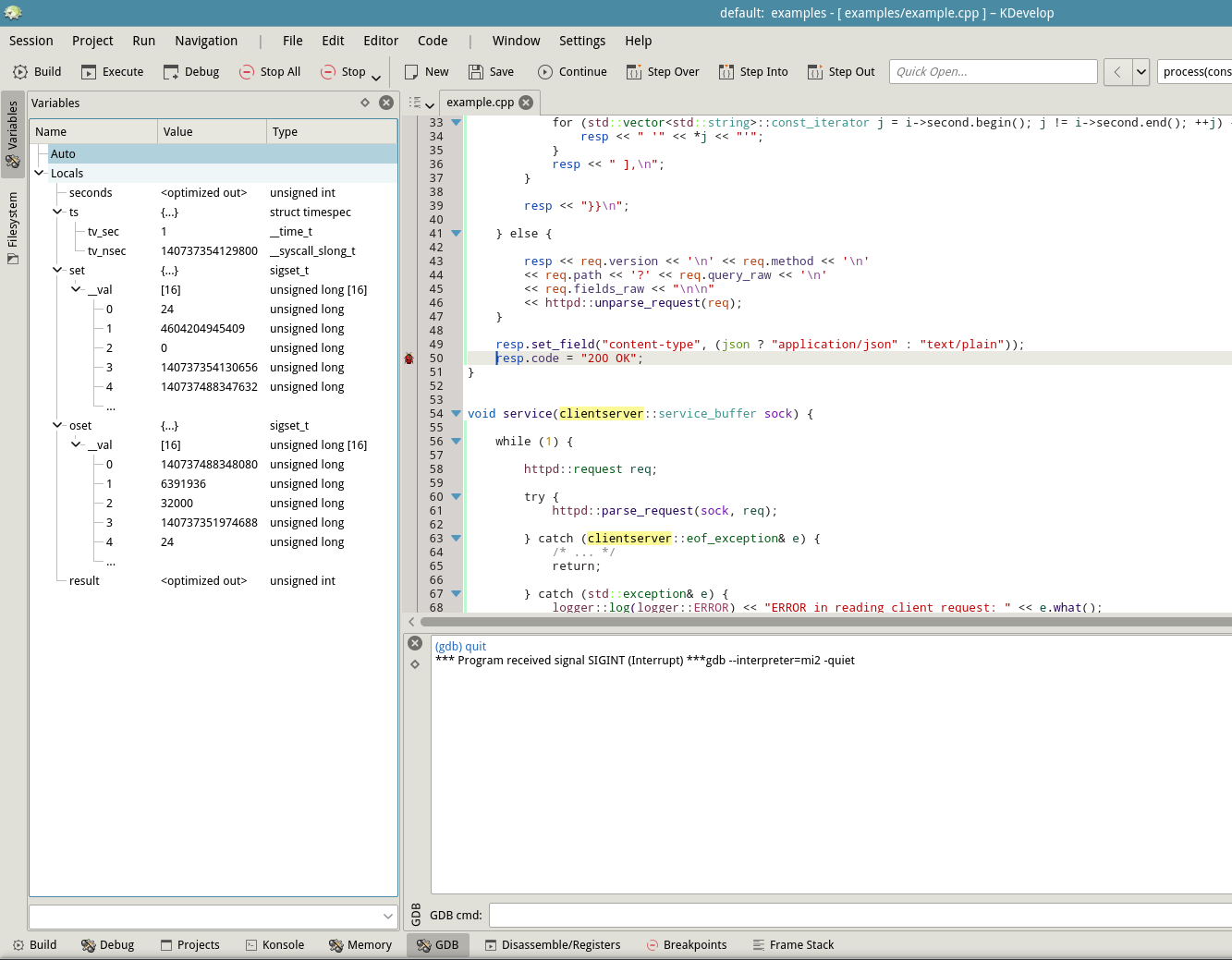The height and width of the screenshot is (960, 1232).
Task: Open the document list dropdown beside tabs
Action: coord(421,103)
